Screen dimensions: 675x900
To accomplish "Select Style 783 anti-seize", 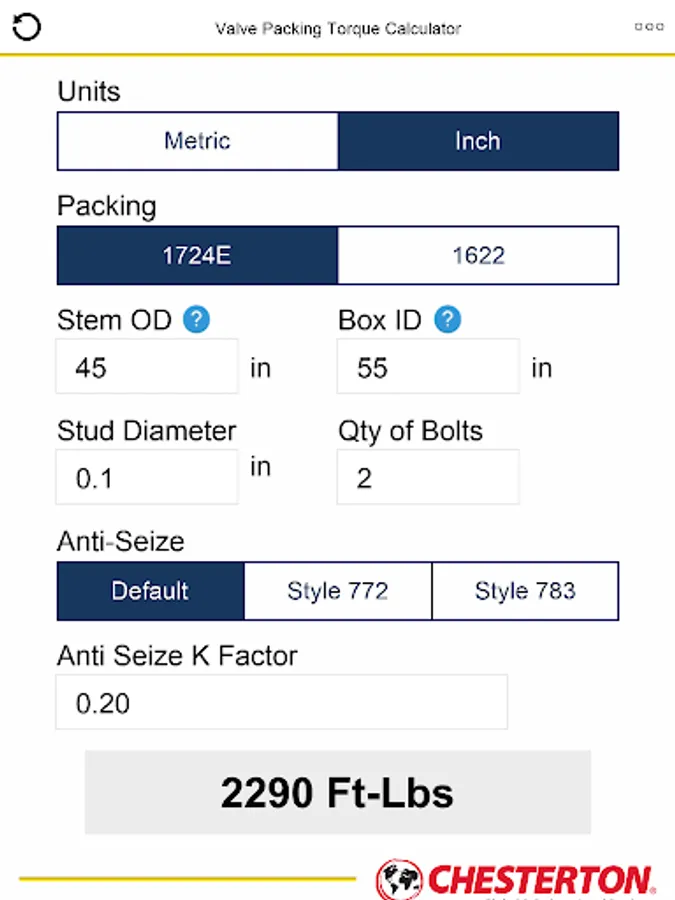I will (525, 591).
